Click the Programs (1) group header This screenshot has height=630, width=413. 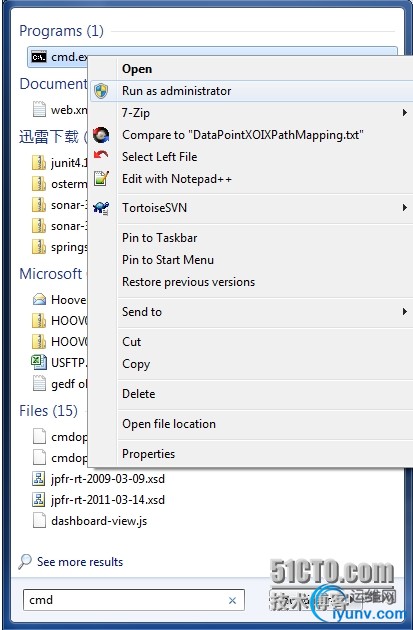(61, 31)
